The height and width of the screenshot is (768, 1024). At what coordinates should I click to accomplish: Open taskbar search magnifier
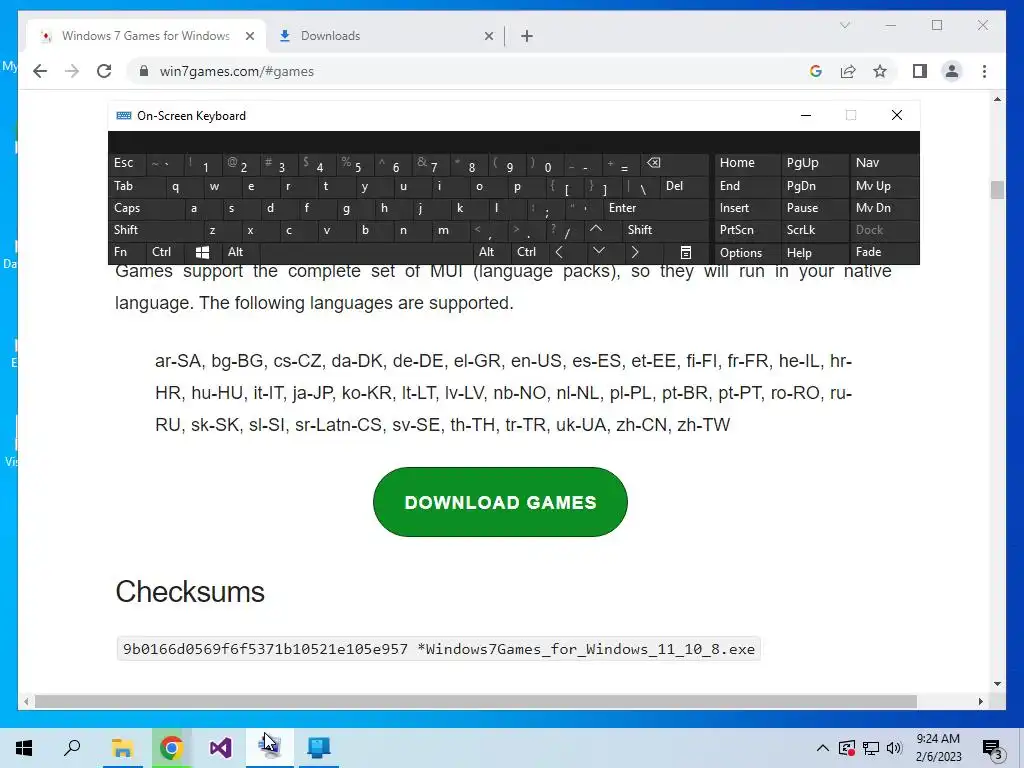[72, 748]
